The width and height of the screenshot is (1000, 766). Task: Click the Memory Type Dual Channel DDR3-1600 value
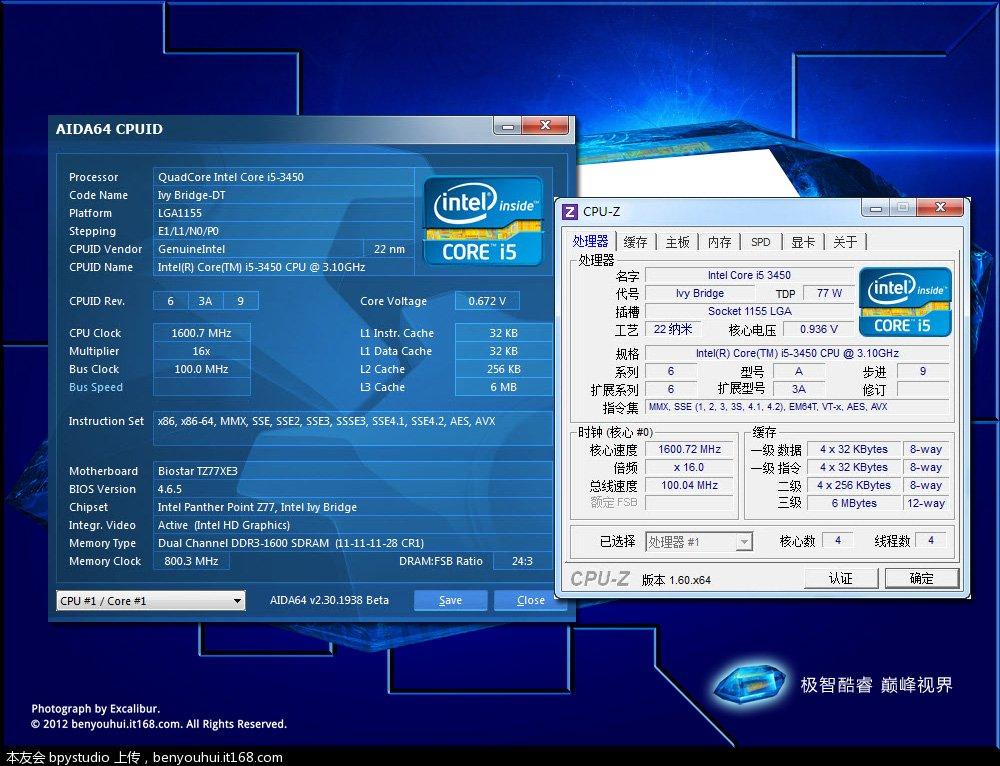pyautogui.click(x=353, y=543)
